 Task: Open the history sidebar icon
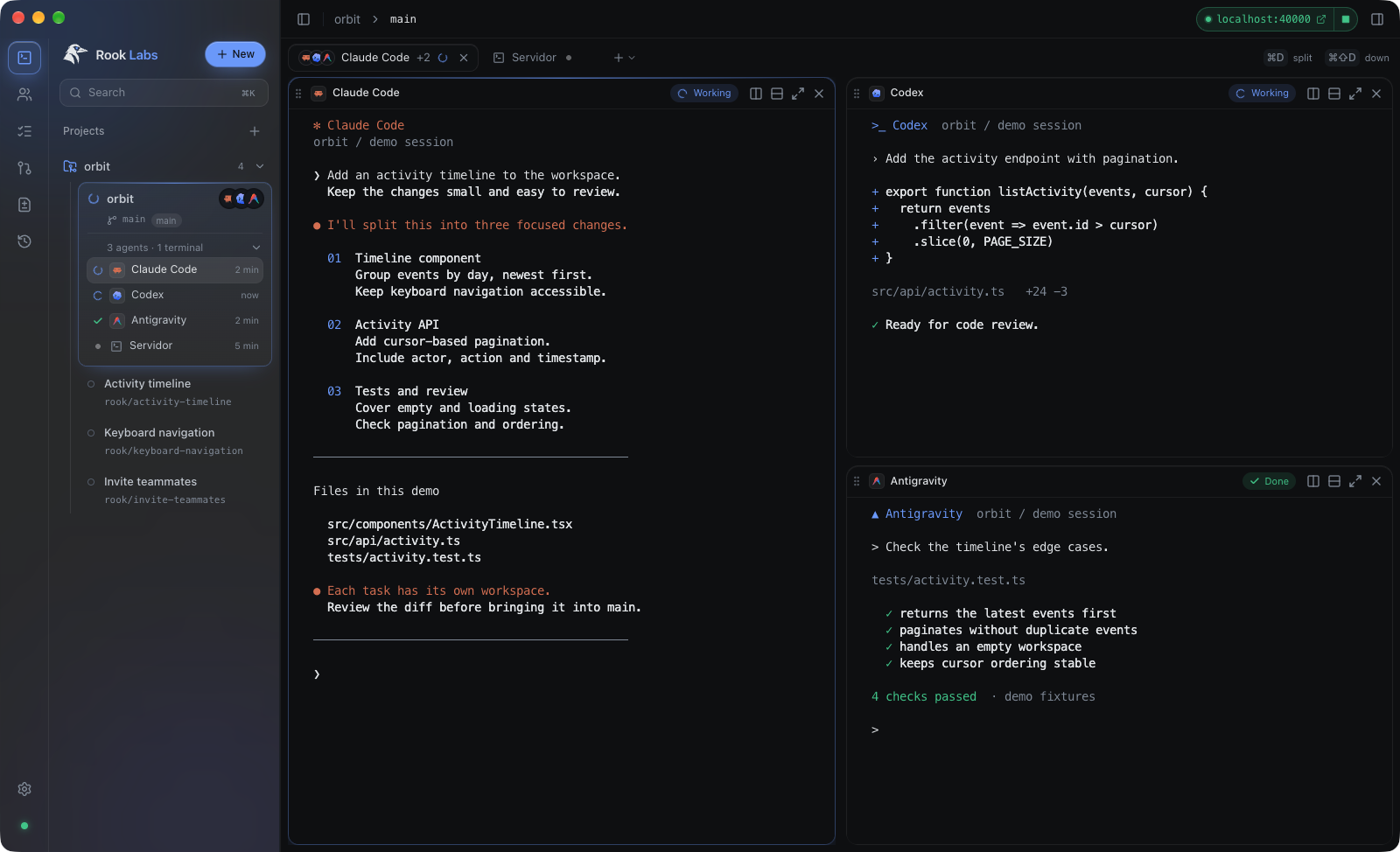click(x=24, y=241)
